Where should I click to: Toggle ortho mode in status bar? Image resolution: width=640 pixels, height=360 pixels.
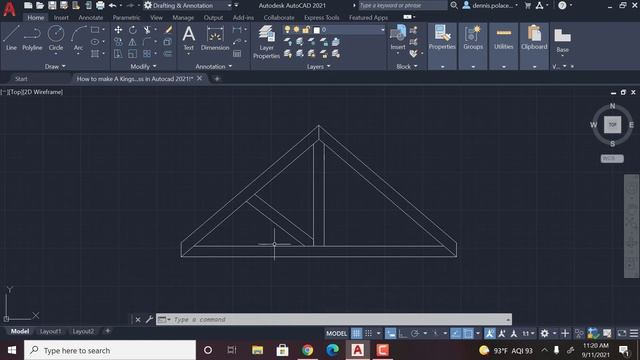[402, 333]
